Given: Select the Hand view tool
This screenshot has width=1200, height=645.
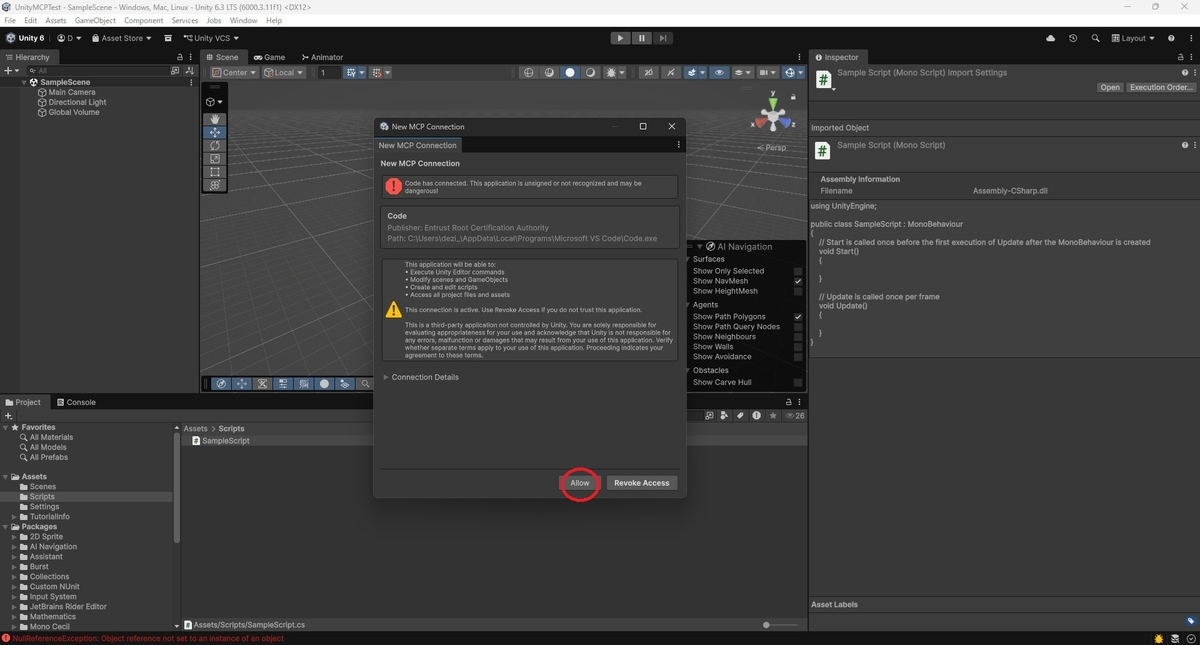Looking at the screenshot, I should point(215,119).
